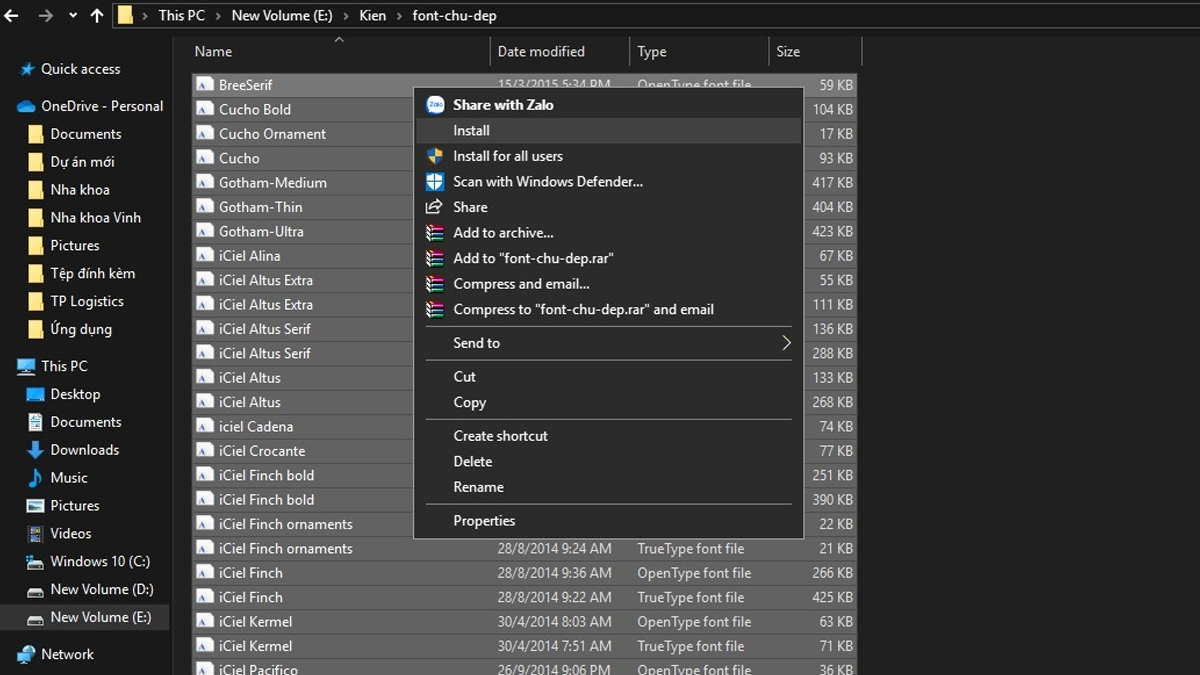The image size is (1200, 675).
Task: Click the WinRAR icon beside Add to archive
Action: pos(435,233)
